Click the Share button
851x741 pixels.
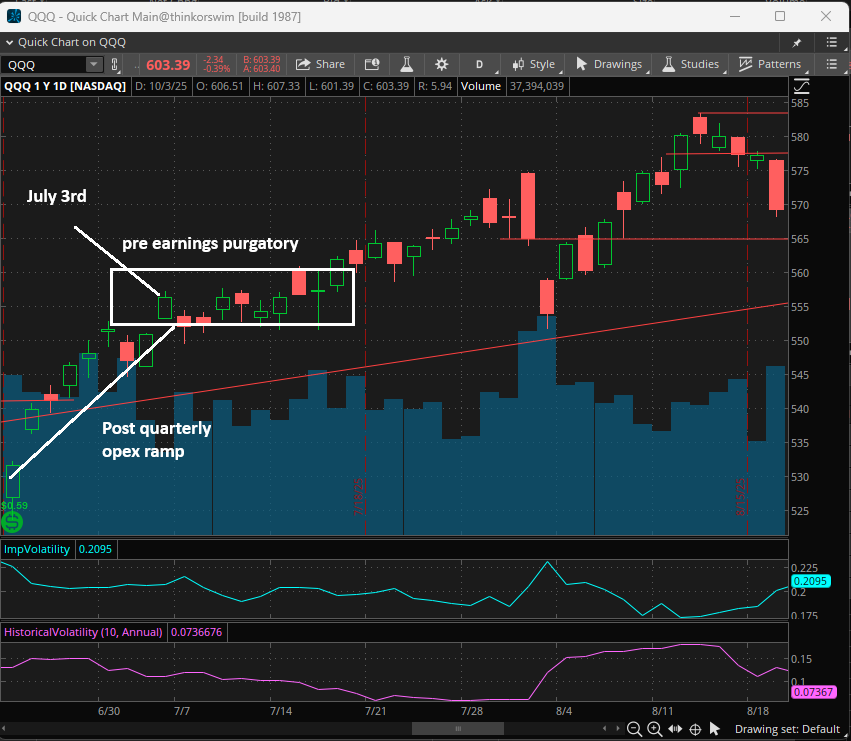pyautogui.click(x=320, y=65)
